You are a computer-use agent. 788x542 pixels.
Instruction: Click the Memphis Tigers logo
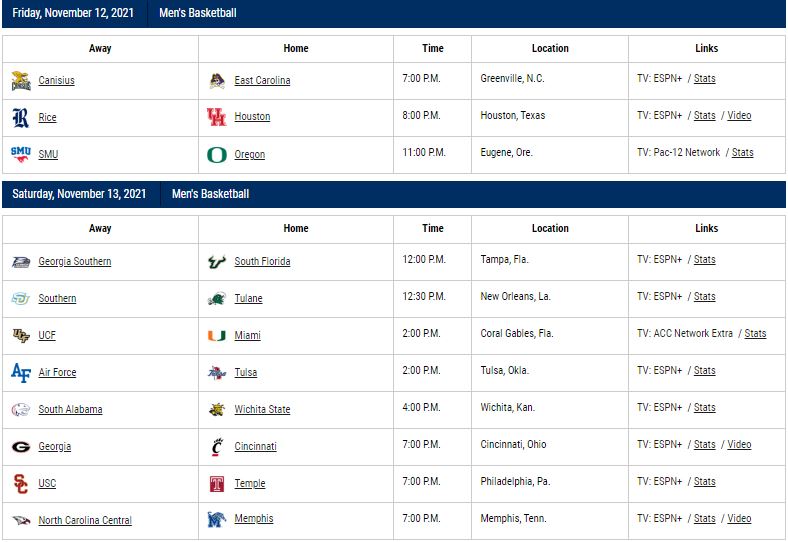pyautogui.click(x=217, y=519)
